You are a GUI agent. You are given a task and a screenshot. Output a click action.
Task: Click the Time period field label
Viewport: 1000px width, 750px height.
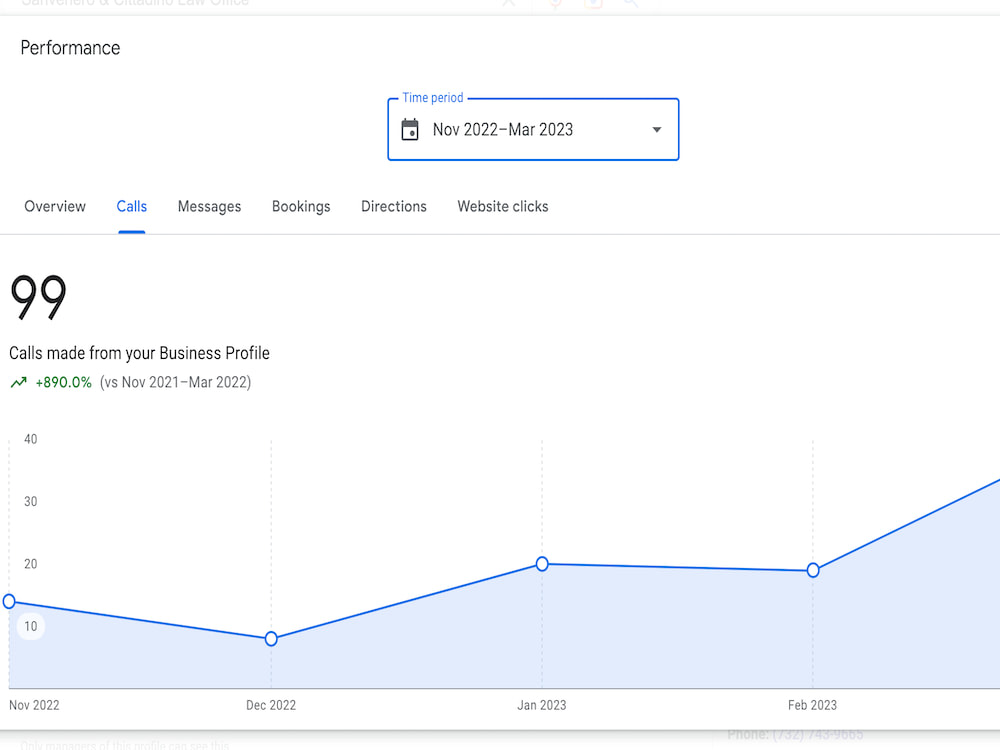(432, 98)
